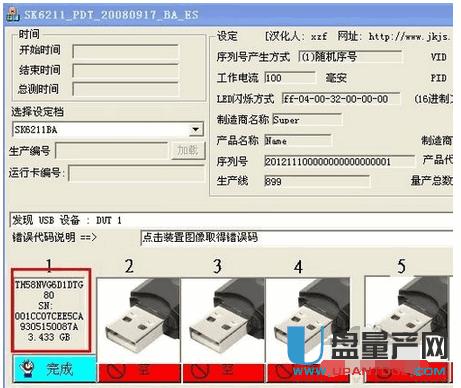Click USB drive image in slot 2
The height and width of the screenshot is (388, 461).
139,321
